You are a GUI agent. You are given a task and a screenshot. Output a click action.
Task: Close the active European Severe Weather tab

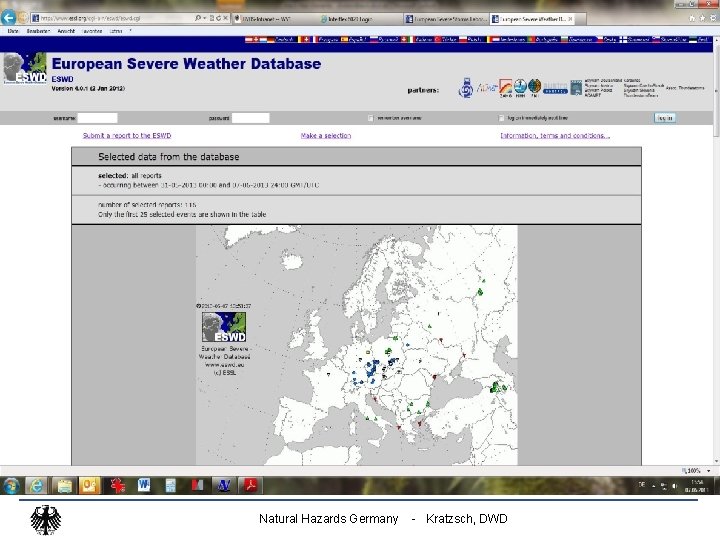[570, 19]
